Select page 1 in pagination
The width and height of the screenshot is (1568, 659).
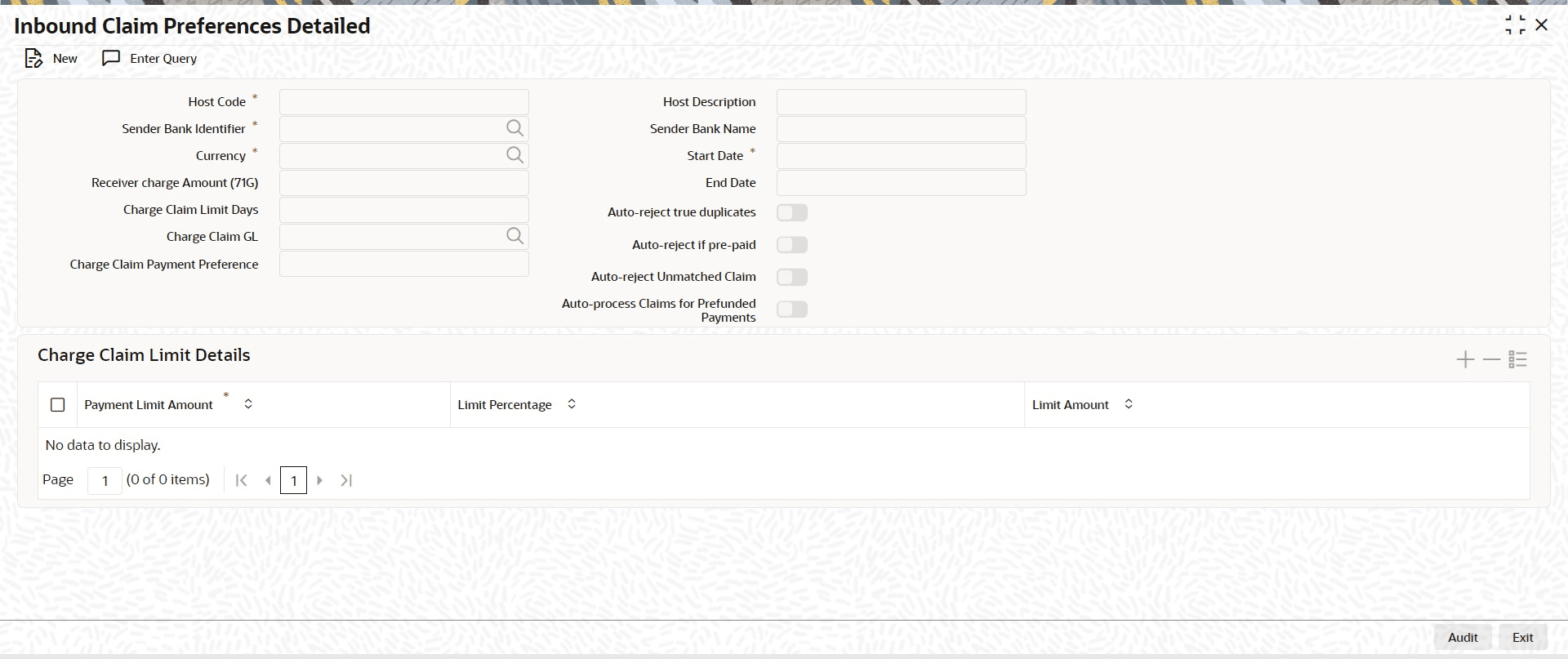point(294,480)
